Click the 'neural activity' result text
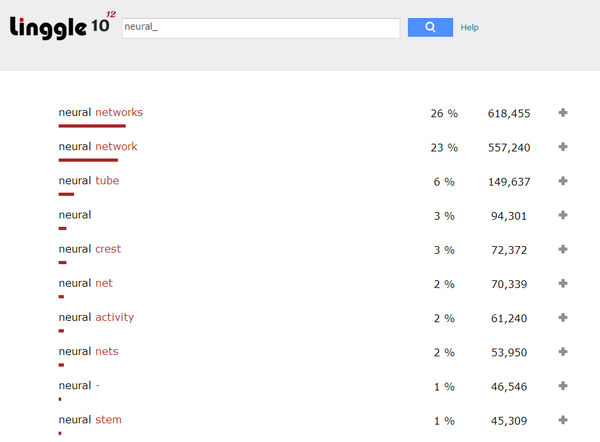 click(x=96, y=317)
